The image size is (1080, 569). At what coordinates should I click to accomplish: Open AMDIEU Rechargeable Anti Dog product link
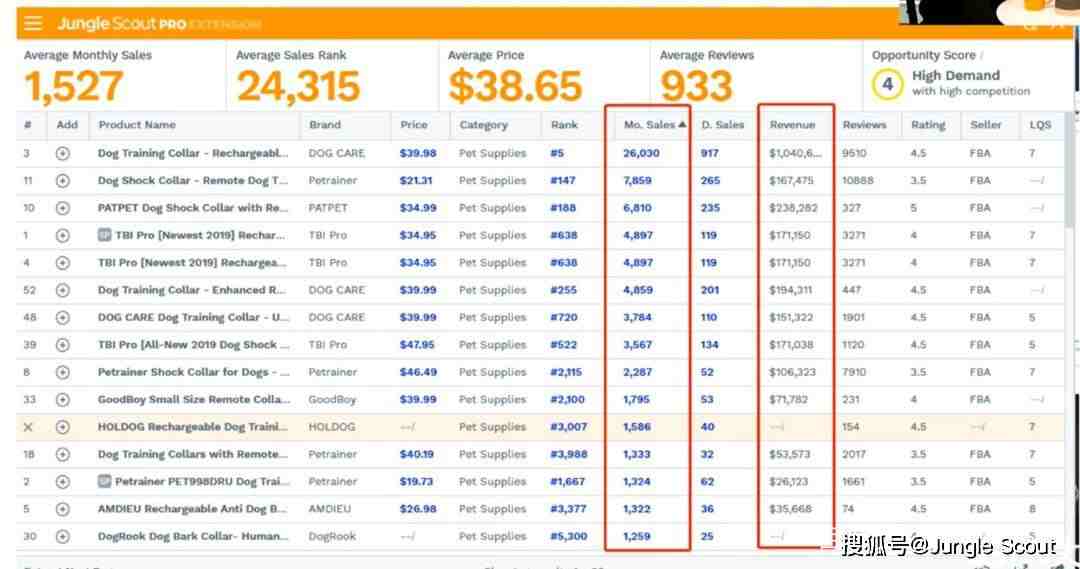tap(192, 509)
